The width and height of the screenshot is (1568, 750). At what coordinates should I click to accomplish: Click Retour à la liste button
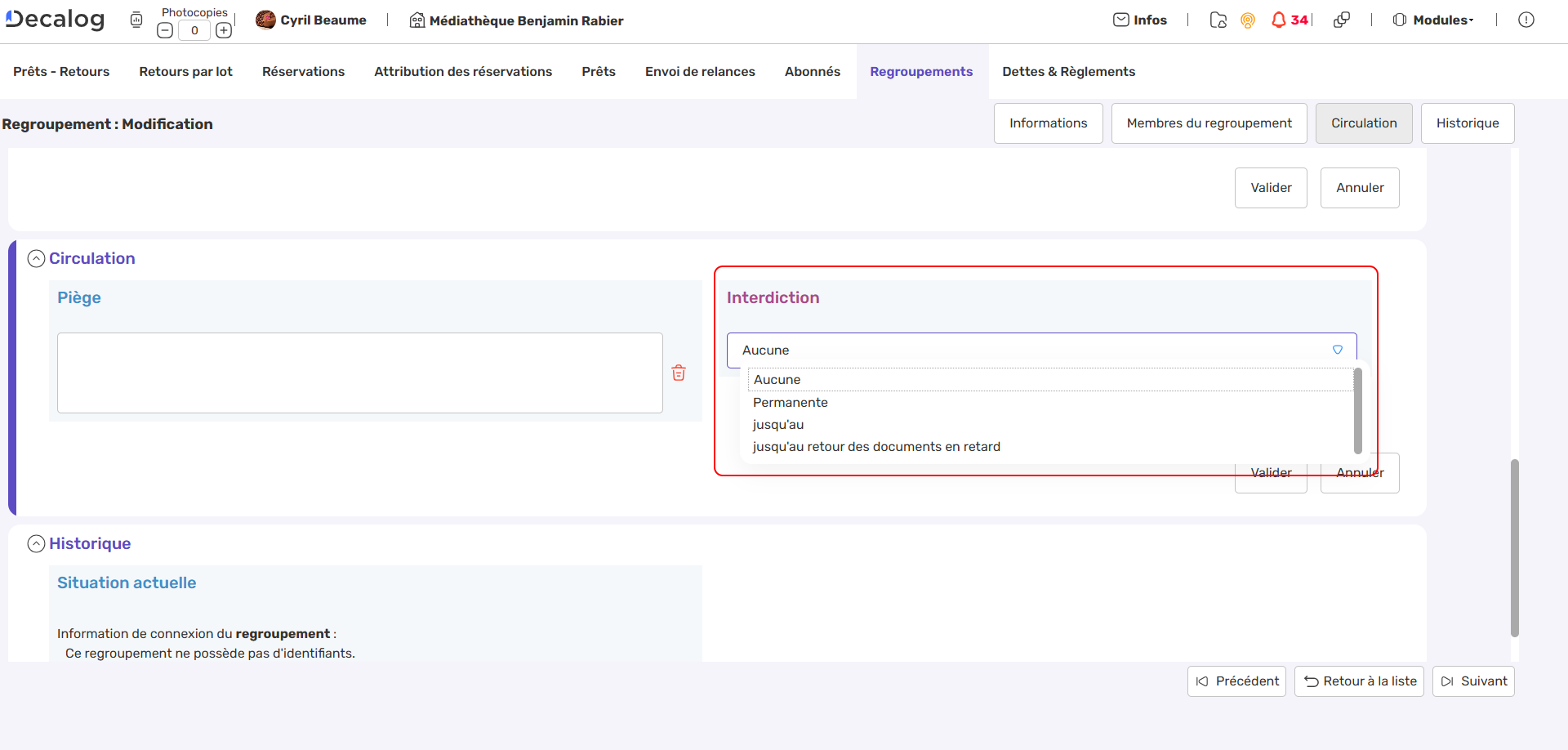[1359, 681]
